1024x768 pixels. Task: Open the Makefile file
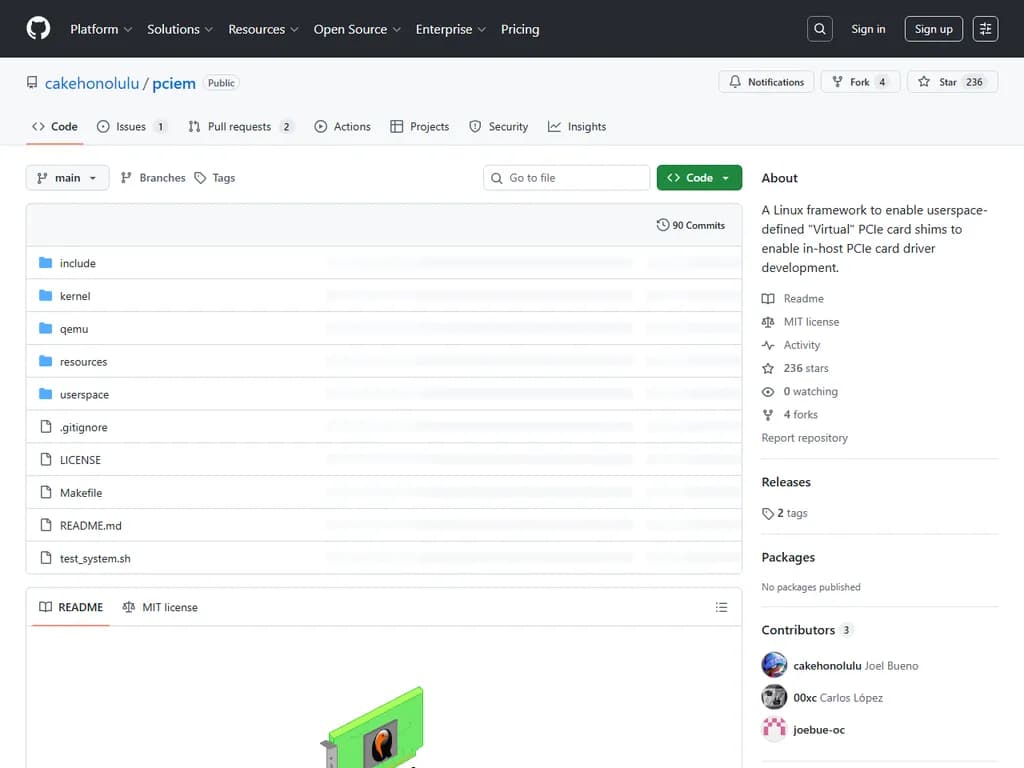[x=81, y=493]
